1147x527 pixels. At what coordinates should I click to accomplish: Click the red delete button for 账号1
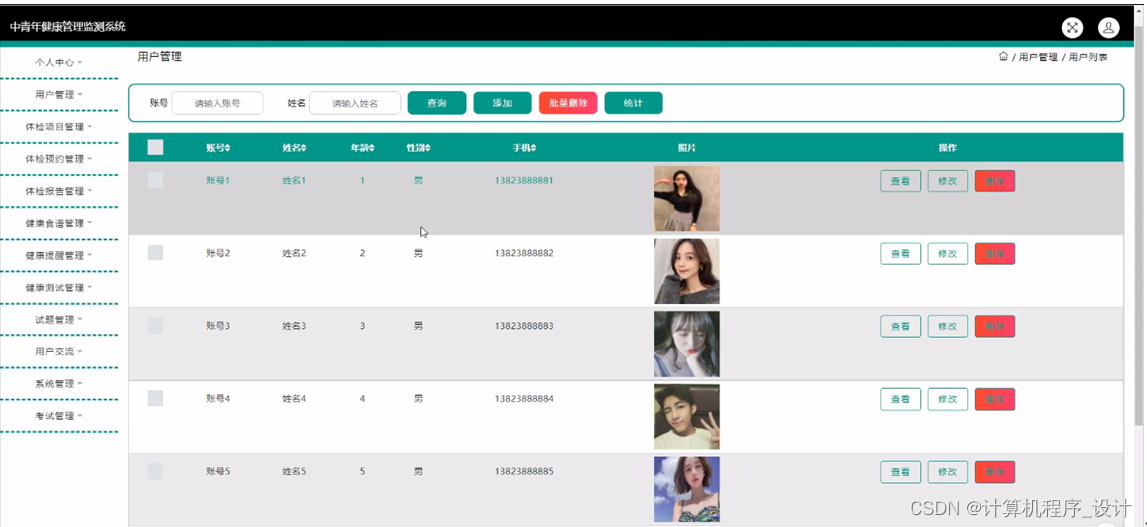pos(995,181)
